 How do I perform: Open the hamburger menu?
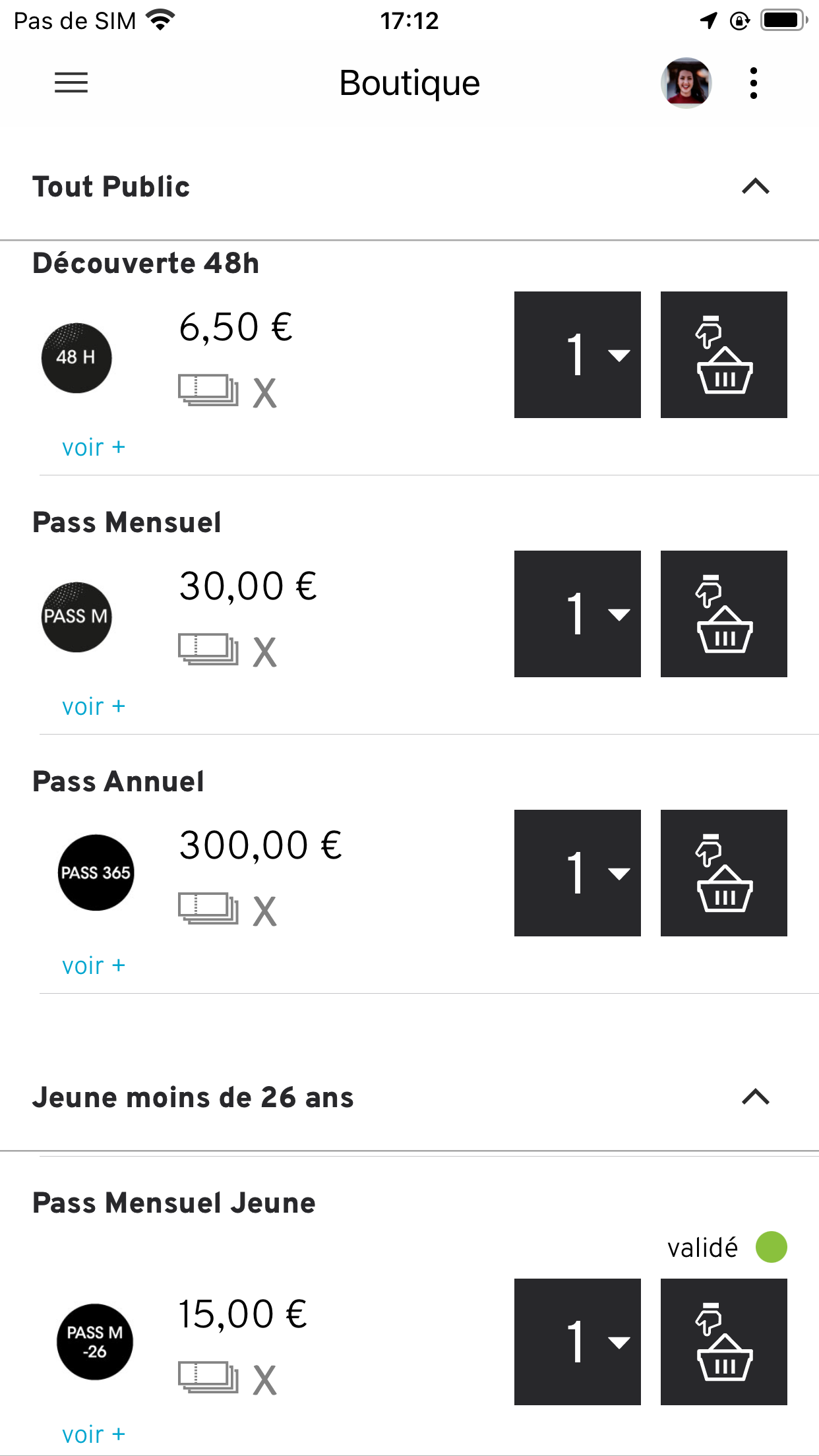click(x=71, y=83)
